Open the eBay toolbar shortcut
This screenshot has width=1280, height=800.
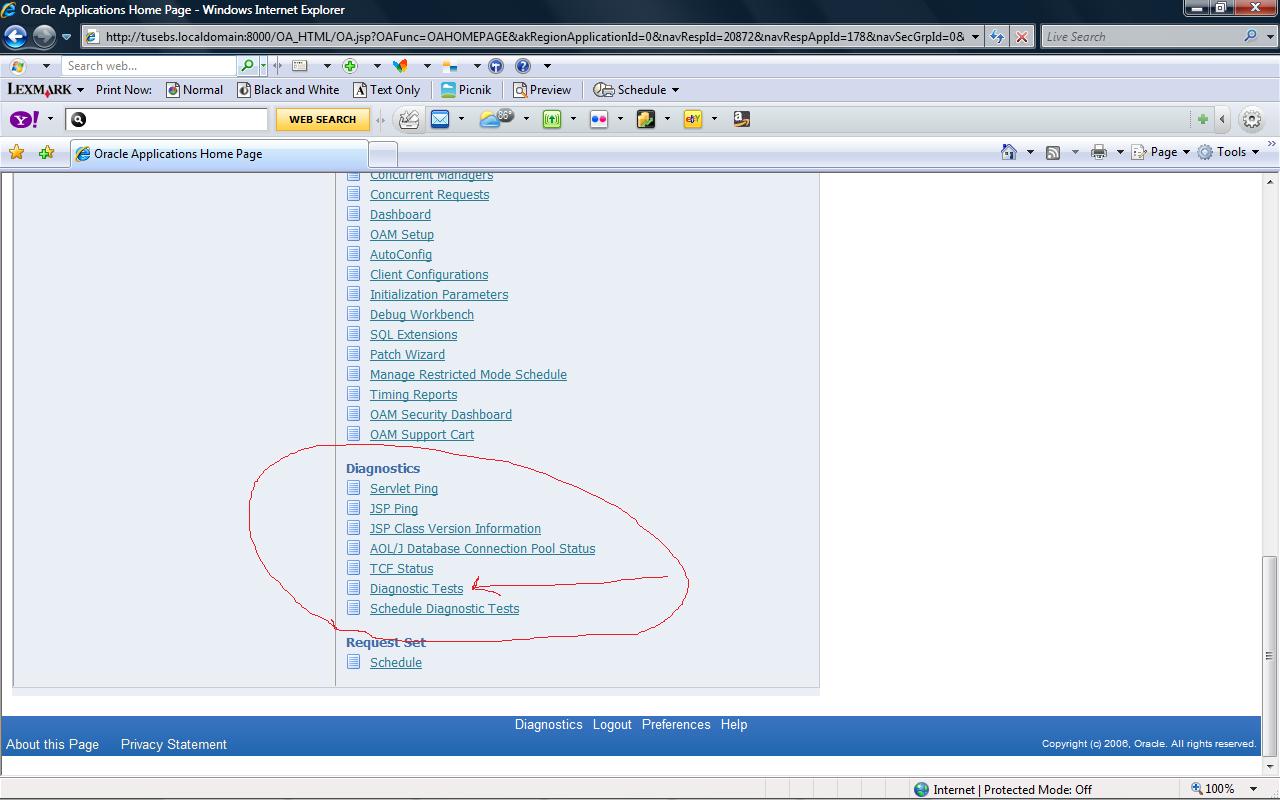tap(692, 118)
